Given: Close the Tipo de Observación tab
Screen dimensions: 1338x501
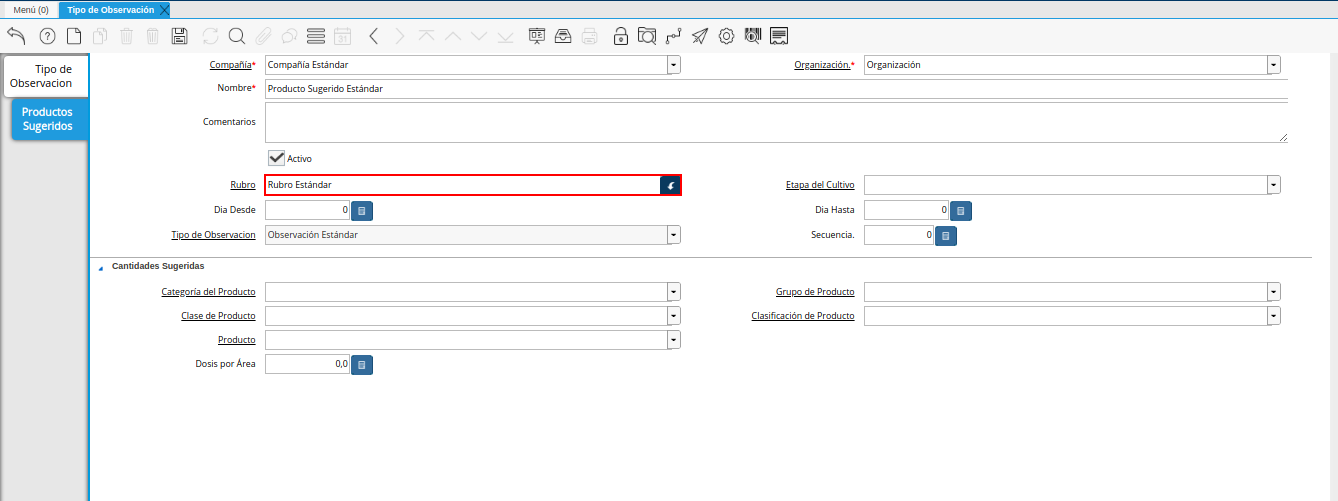Looking at the screenshot, I should (x=165, y=9).
